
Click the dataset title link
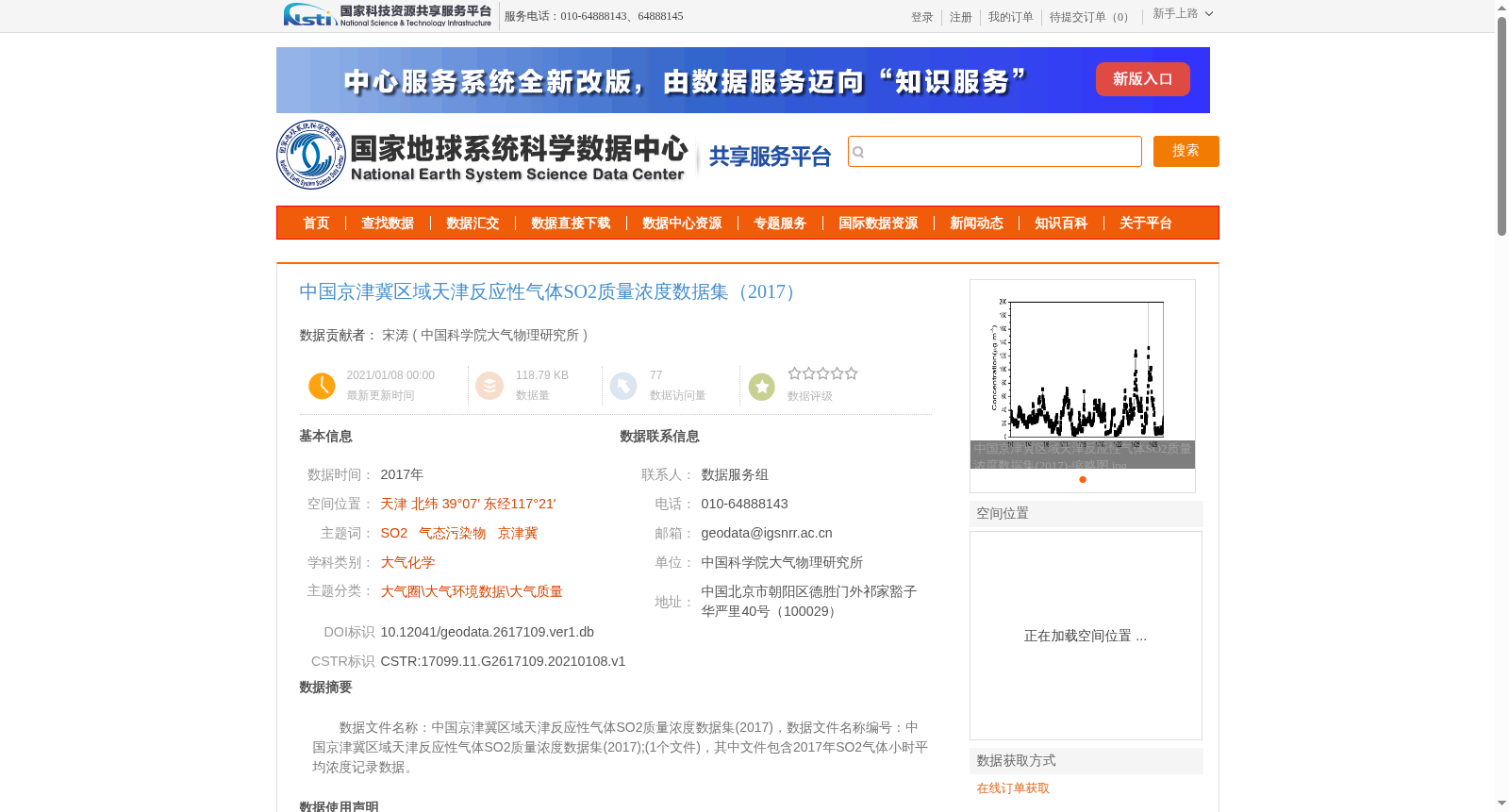pos(551,291)
